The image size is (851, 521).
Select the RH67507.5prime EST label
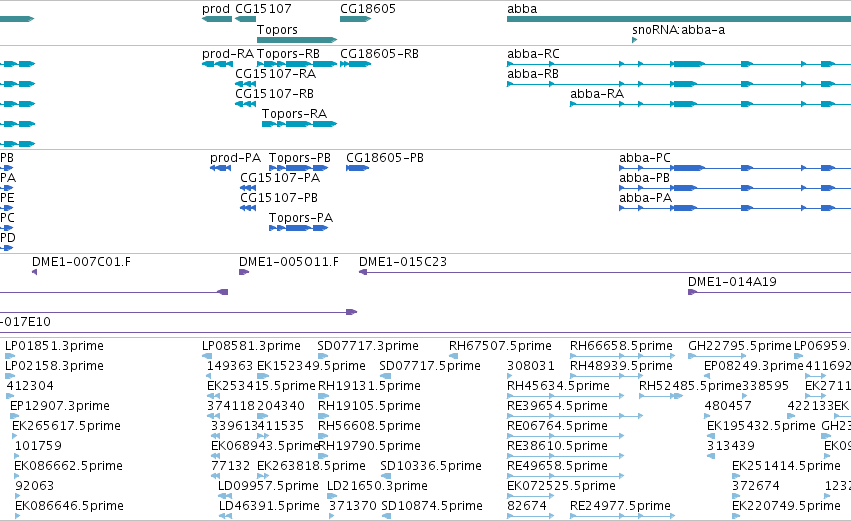click(x=500, y=346)
